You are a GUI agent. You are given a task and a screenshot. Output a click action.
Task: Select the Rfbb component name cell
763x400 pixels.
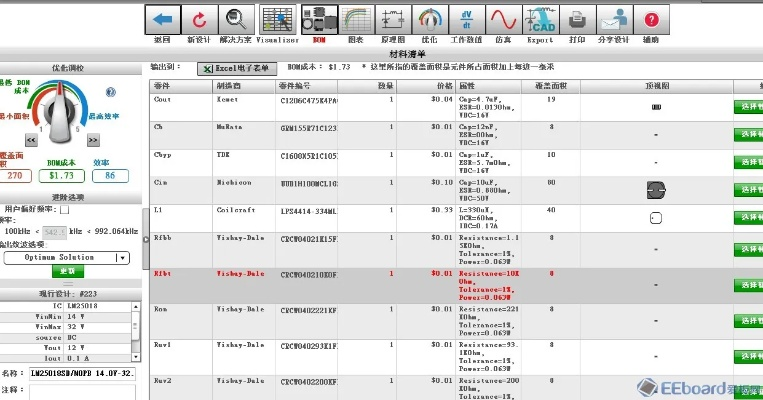click(x=181, y=250)
